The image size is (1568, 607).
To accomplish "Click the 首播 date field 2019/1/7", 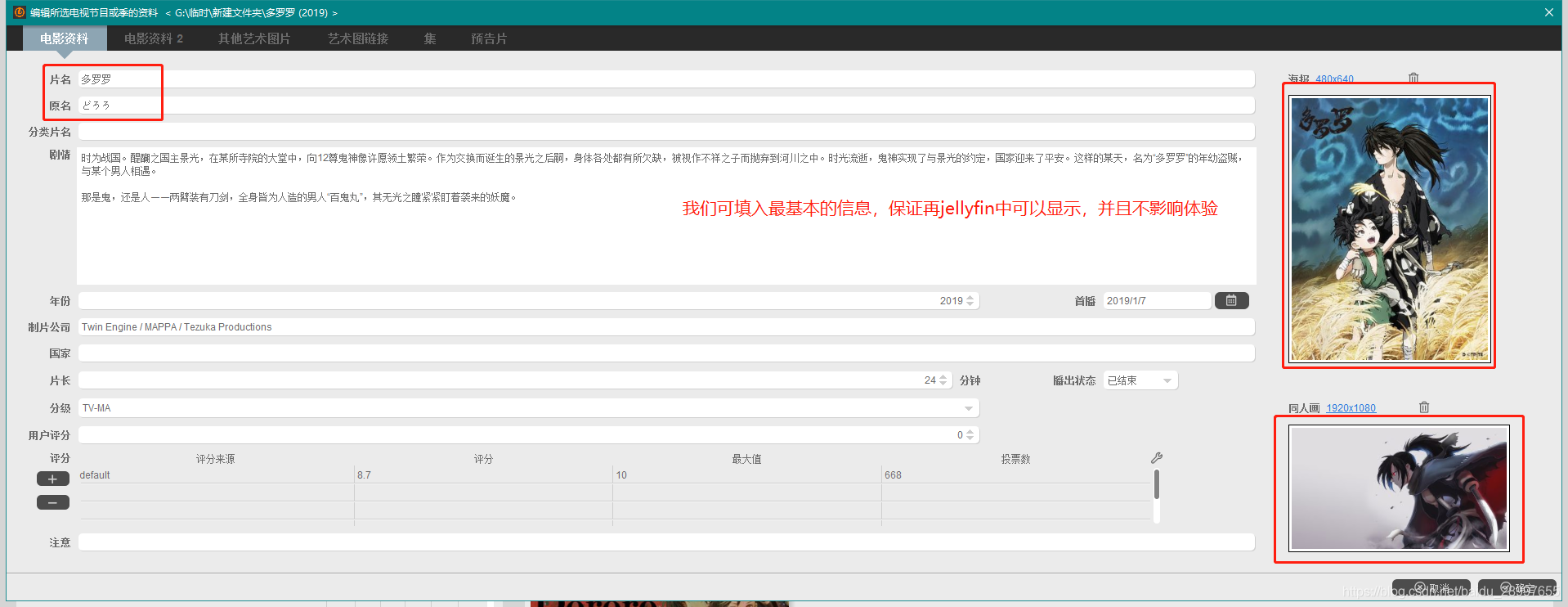I will coord(1157,300).
